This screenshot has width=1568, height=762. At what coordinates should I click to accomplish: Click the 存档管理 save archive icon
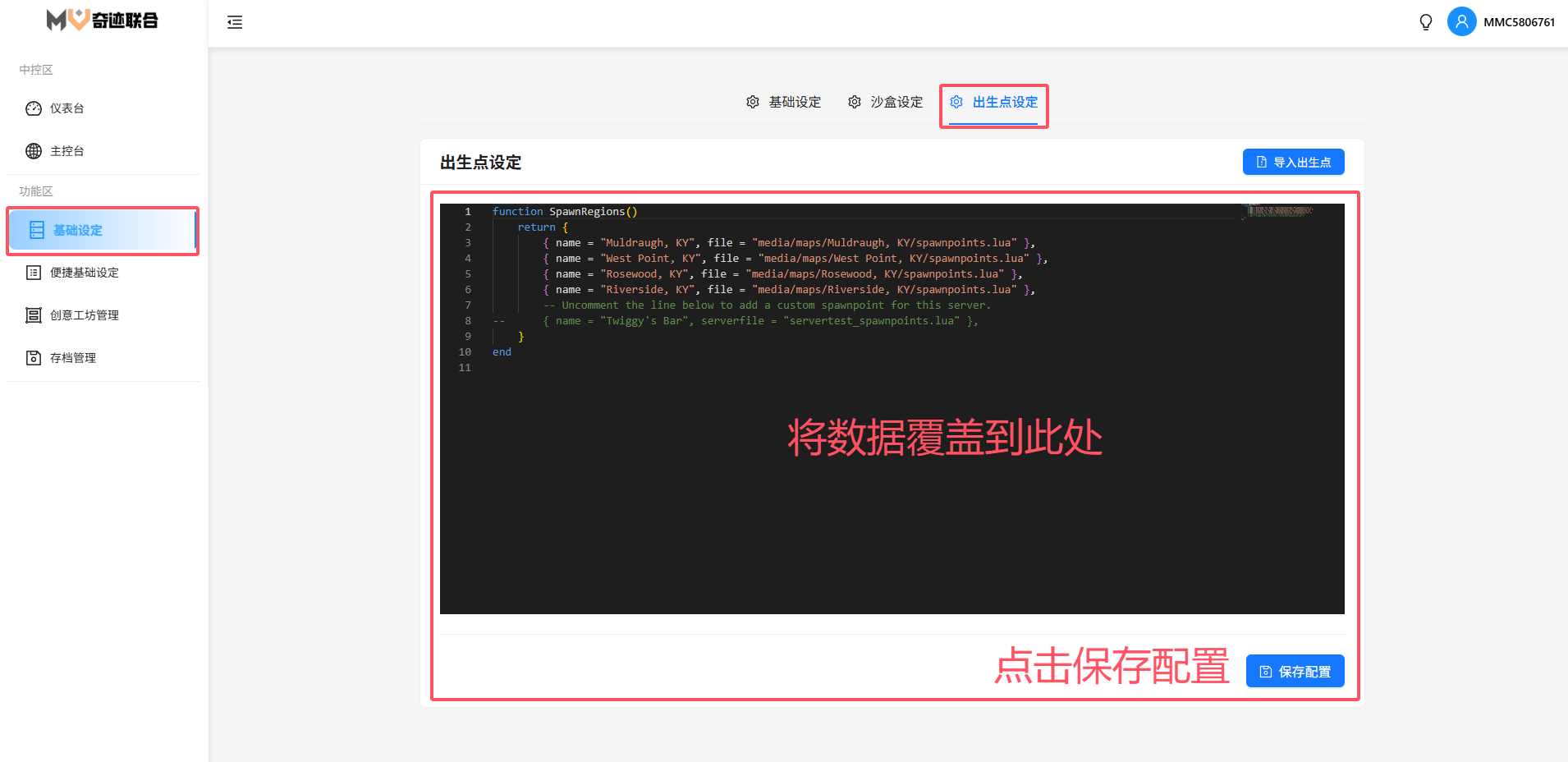[x=34, y=358]
